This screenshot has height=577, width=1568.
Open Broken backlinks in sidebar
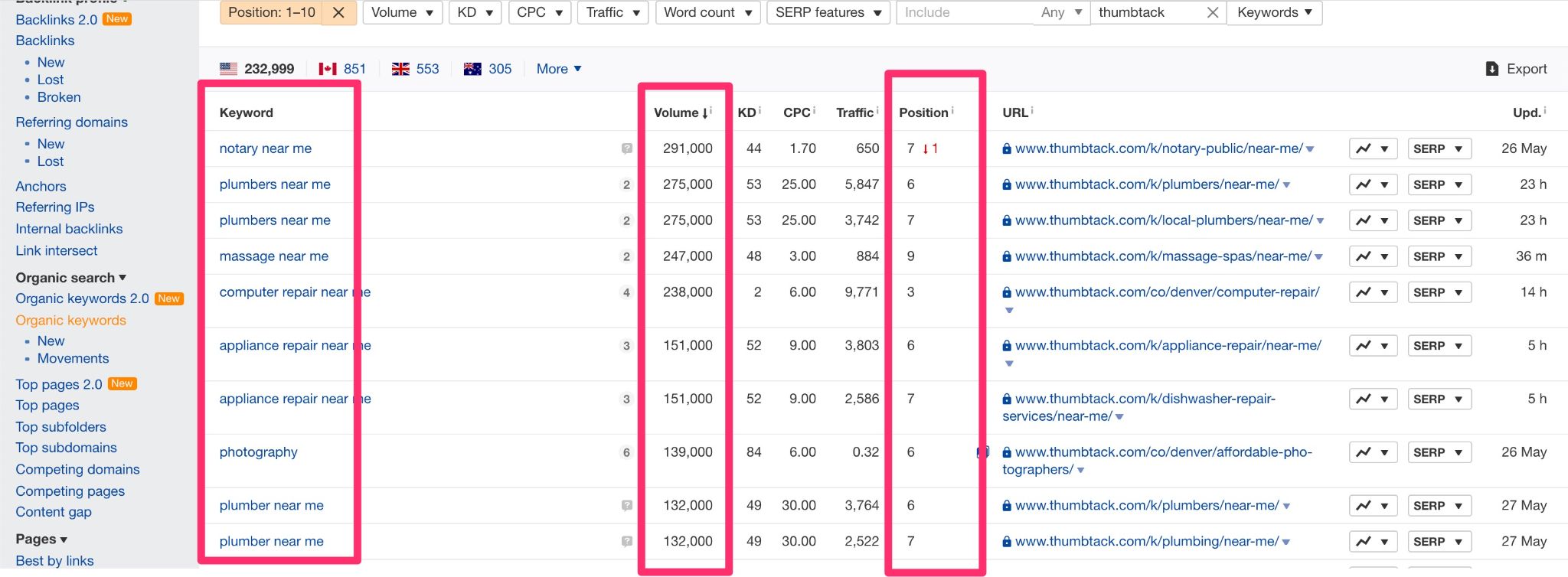59,97
